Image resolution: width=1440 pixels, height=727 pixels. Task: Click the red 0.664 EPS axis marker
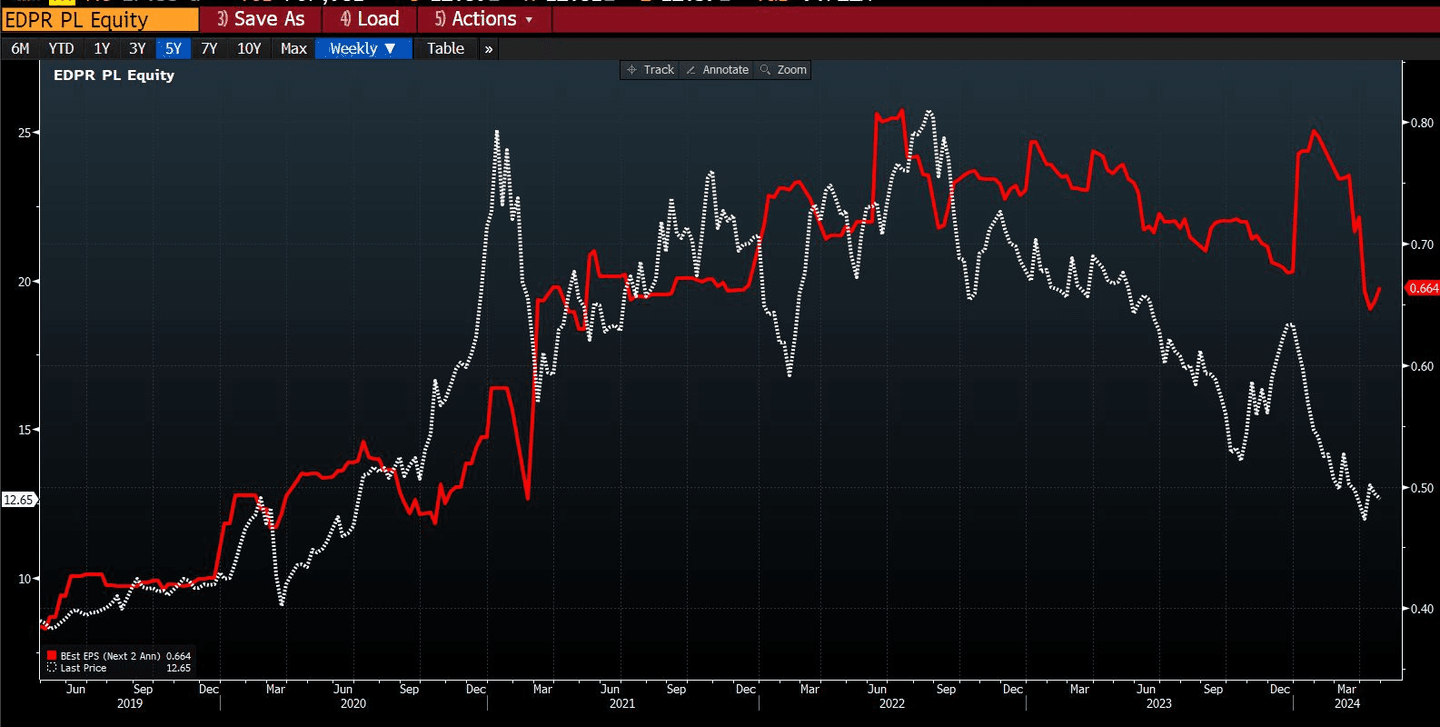(x=1422, y=288)
